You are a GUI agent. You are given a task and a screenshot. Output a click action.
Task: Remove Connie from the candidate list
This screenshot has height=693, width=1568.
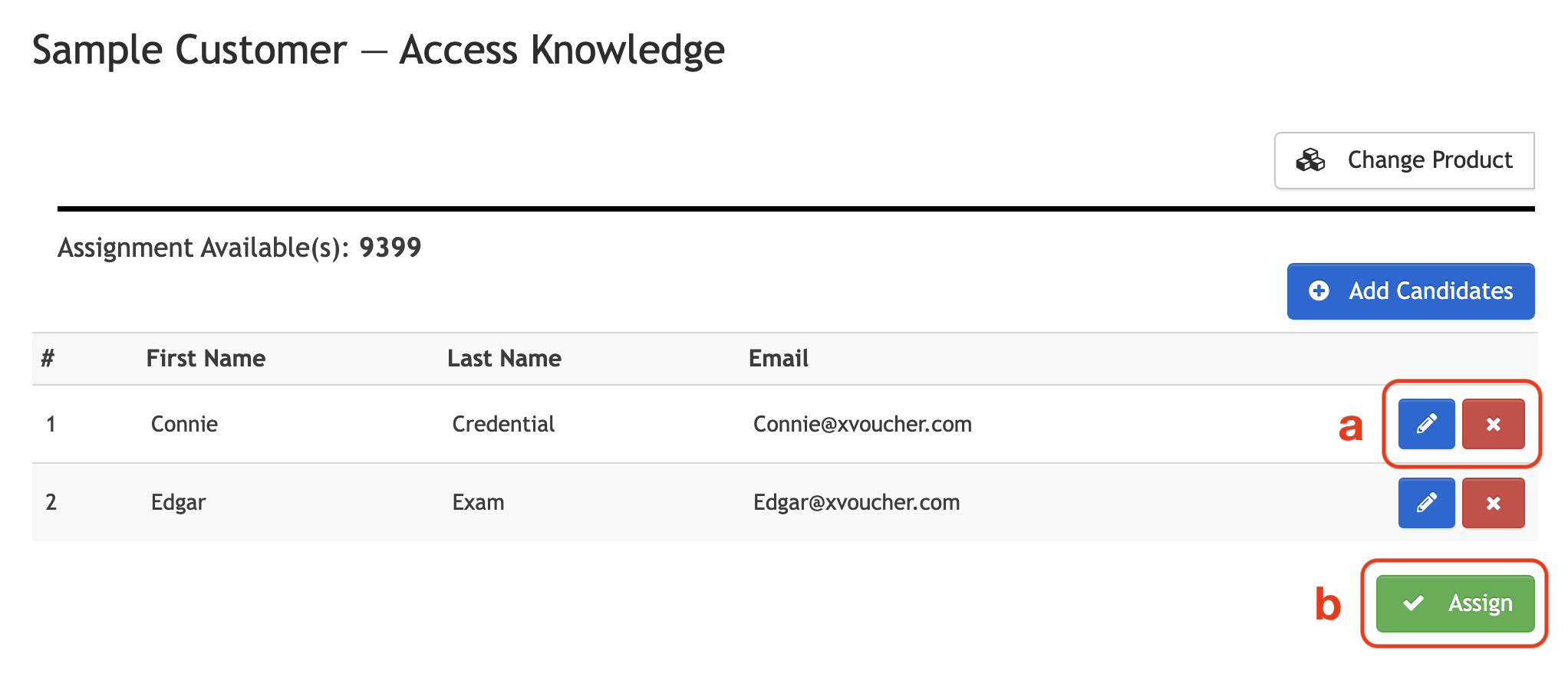coord(1493,424)
